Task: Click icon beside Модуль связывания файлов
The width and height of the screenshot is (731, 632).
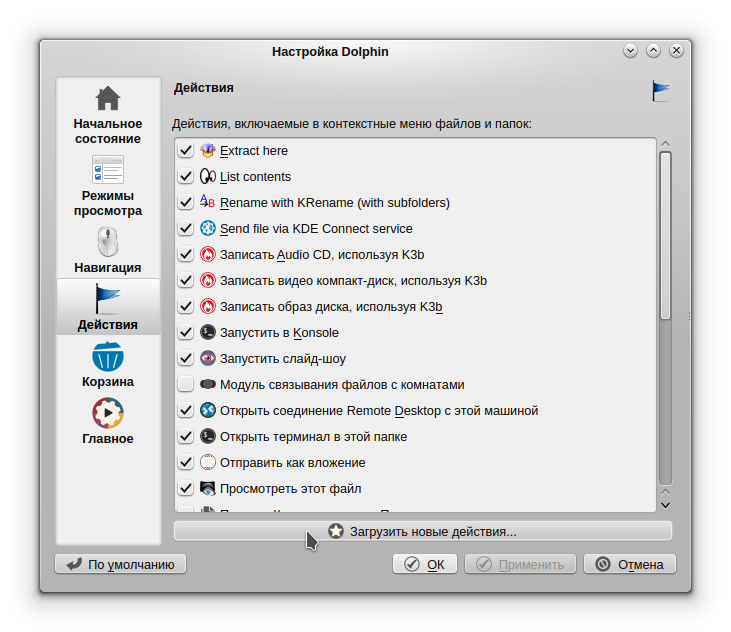Action: (x=207, y=385)
